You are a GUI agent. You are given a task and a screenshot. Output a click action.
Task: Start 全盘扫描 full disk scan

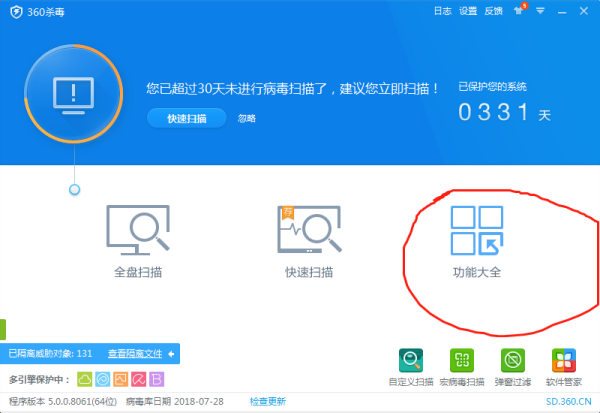pyautogui.click(x=138, y=242)
